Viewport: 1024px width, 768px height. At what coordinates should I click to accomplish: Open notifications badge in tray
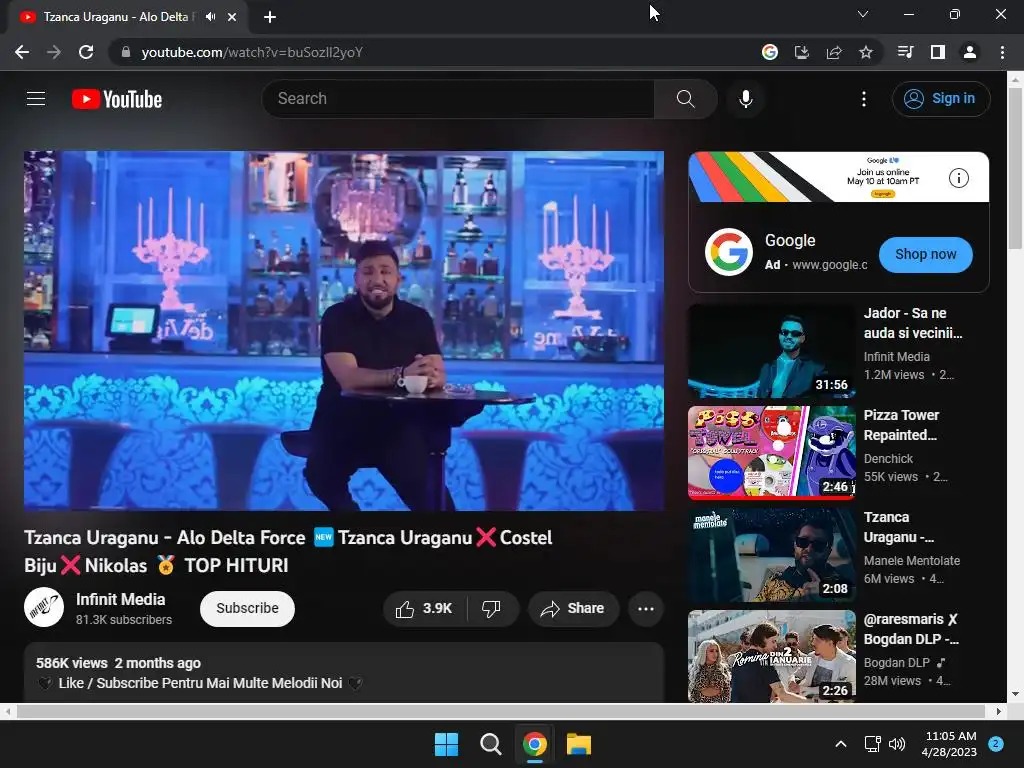tap(996, 744)
